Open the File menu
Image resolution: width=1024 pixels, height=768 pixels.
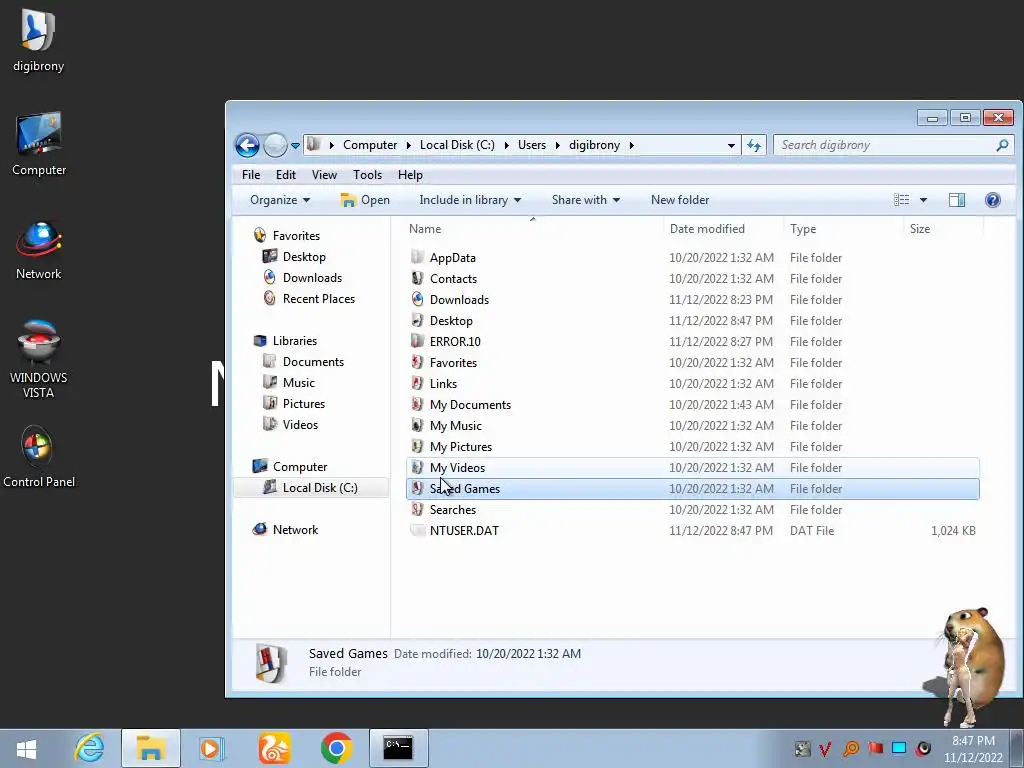pyautogui.click(x=251, y=175)
